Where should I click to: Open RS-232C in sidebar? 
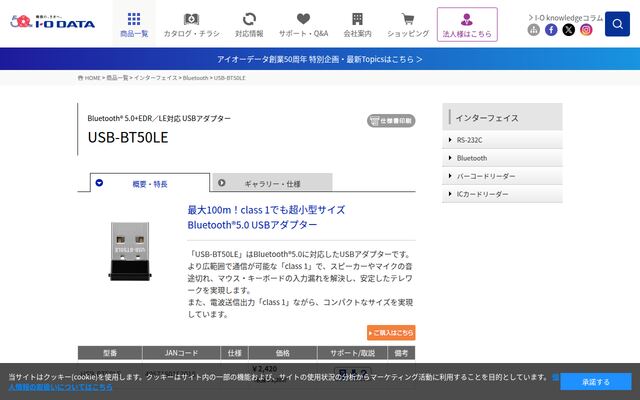pos(502,140)
